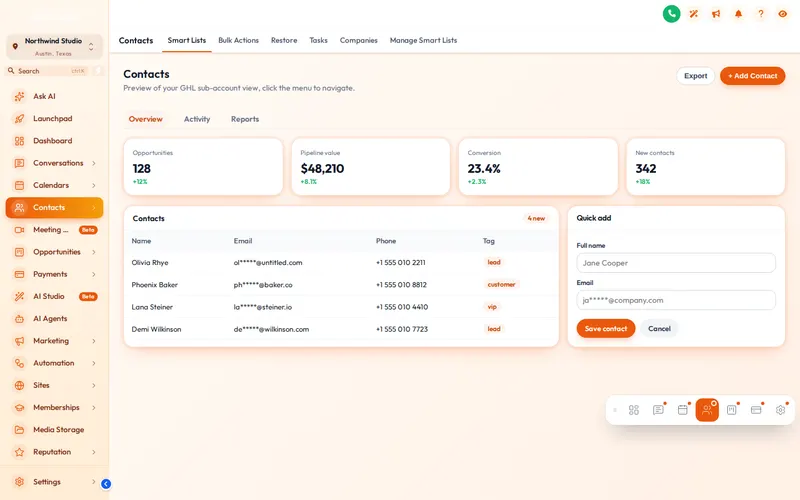The width and height of the screenshot is (800, 500).
Task: Open the Meeting Beta sidebar item
Action: (x=54, y=230)
